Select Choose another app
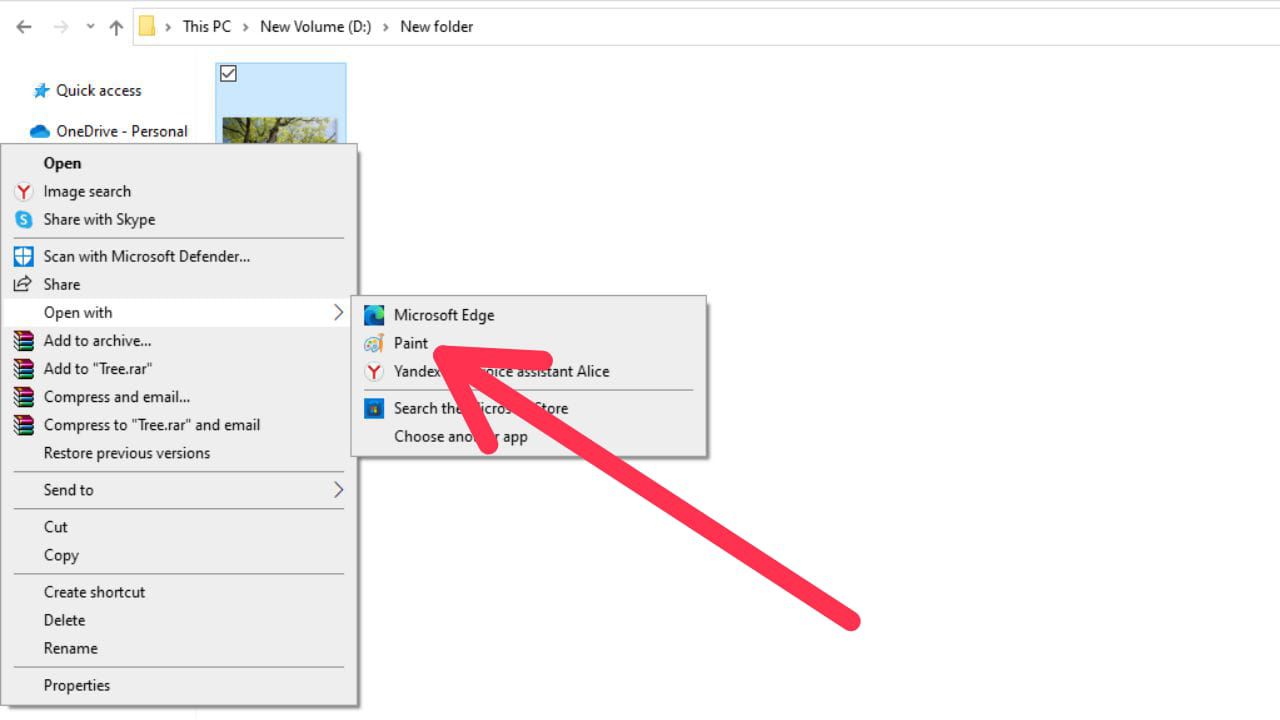The height and width of the screenshot is (720, 1280). [x=529, y=435]
